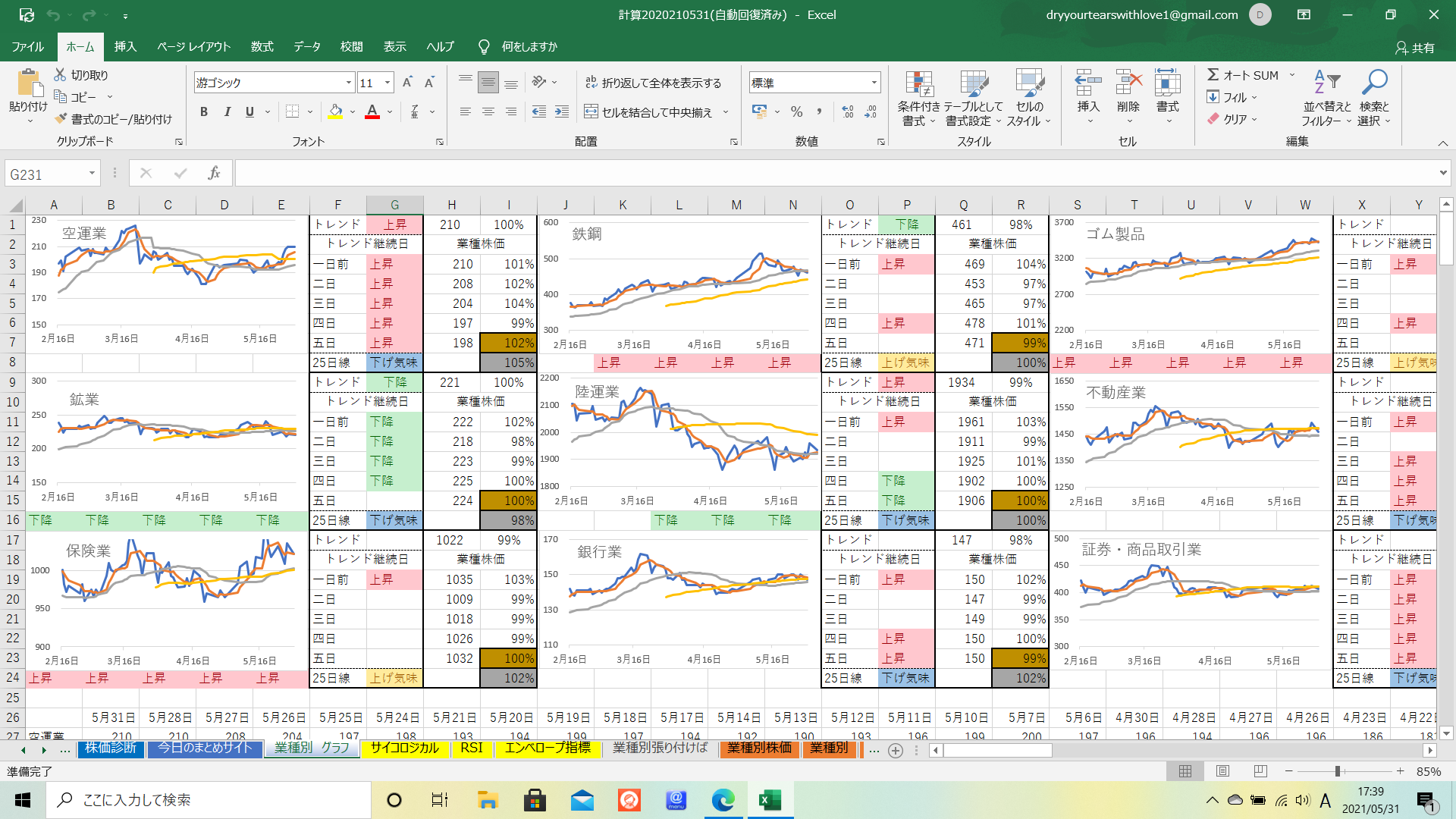Click the Insert Function fx icon
Image resolution: width=1456 pixels, height=819 pixels.
pyautogui.click(x=214, y=174)
